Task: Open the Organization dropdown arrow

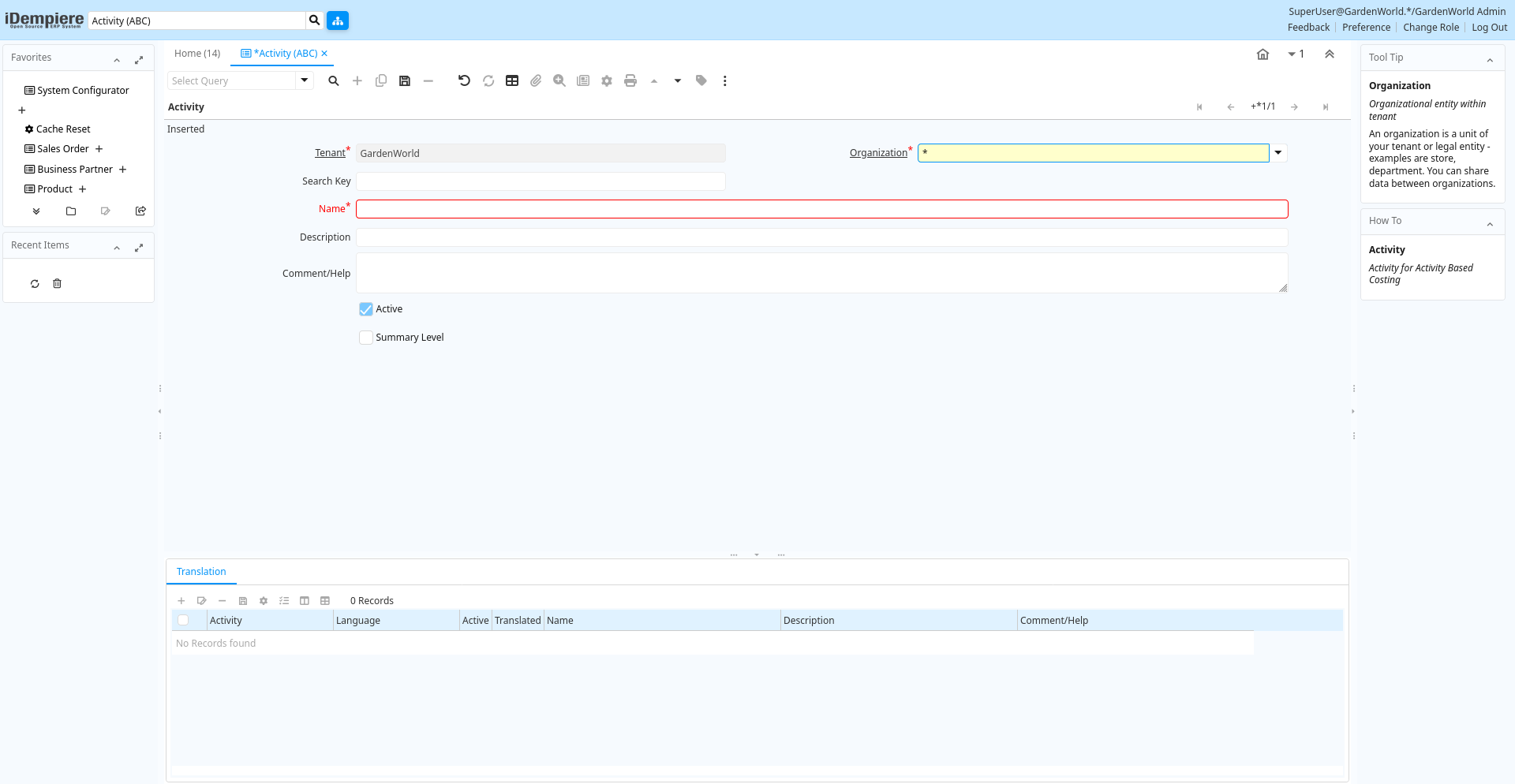Action: (x=1278, y=153)
